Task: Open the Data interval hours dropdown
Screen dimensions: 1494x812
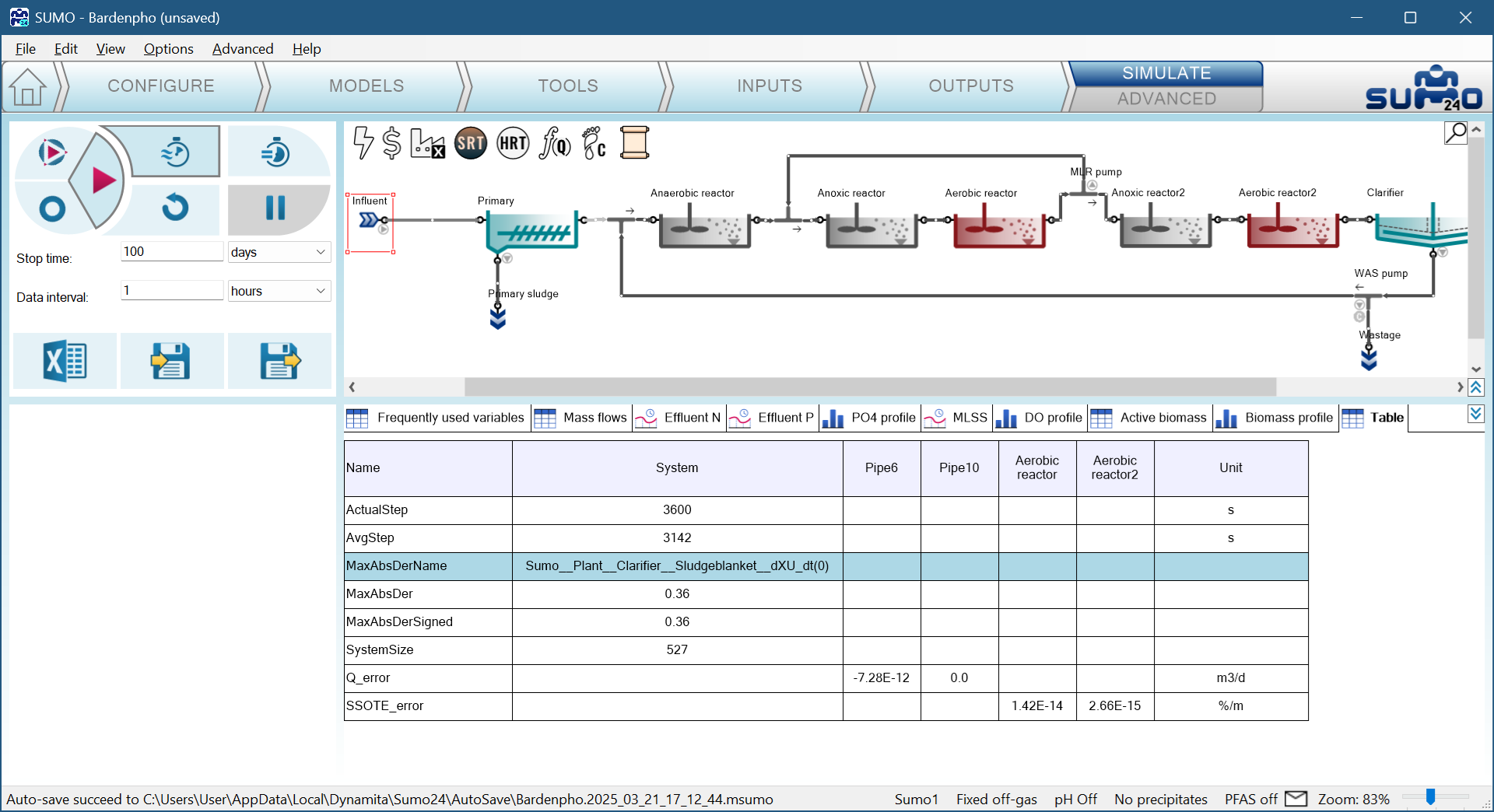Action: click(x=279, y=291)
